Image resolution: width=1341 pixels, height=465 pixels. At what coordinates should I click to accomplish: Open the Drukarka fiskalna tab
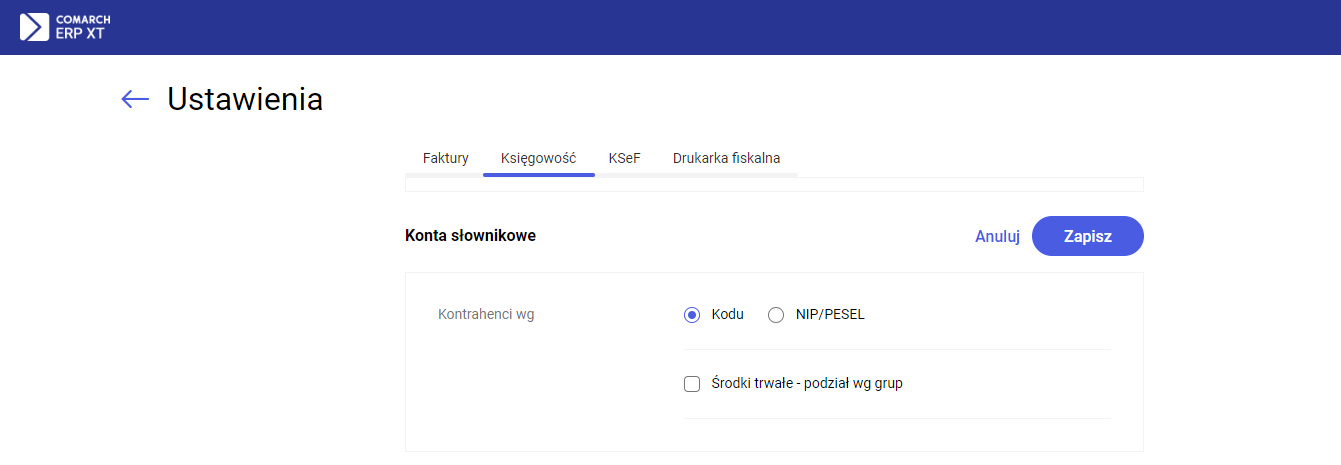click(x=726, y=158)
